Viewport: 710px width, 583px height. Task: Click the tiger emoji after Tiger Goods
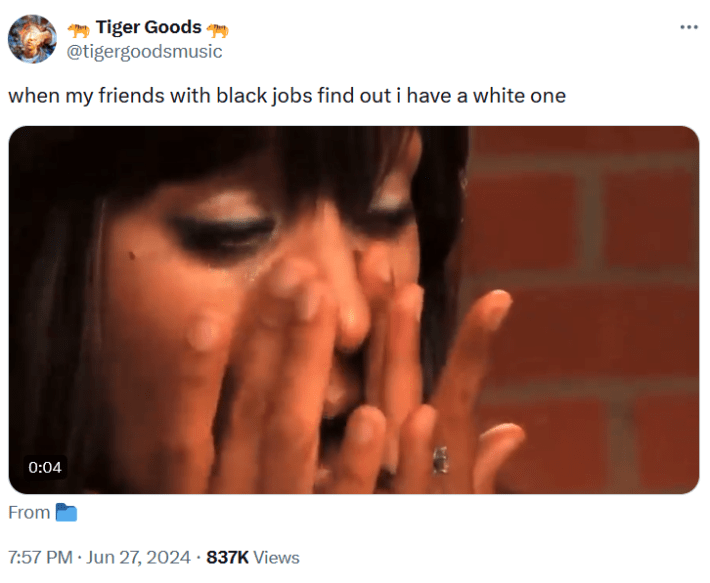(218, 30)
